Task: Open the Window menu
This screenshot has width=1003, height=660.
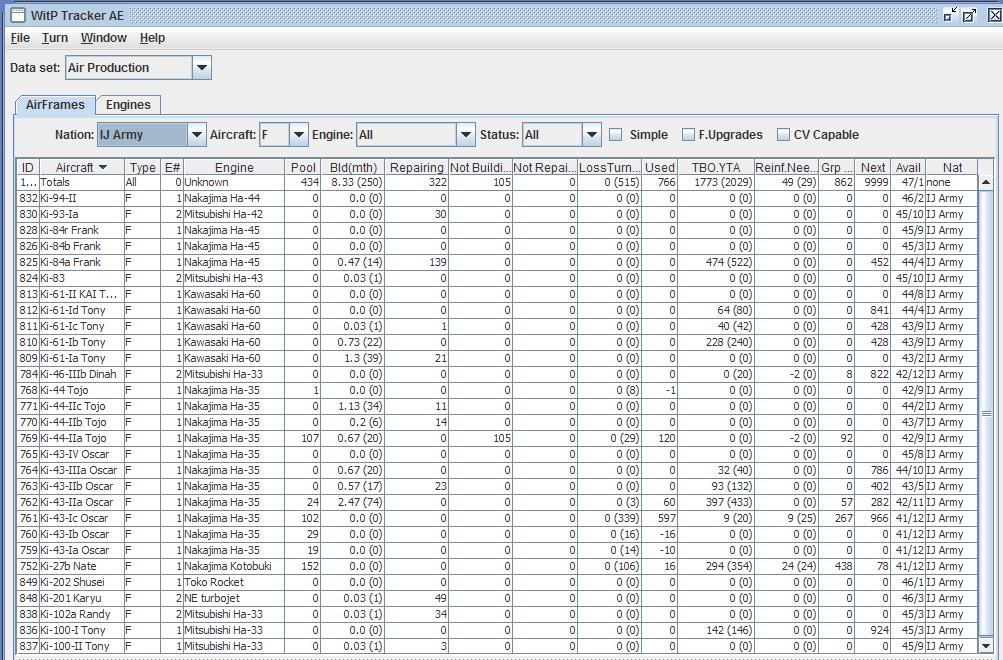Action: (x=104, y=38)
